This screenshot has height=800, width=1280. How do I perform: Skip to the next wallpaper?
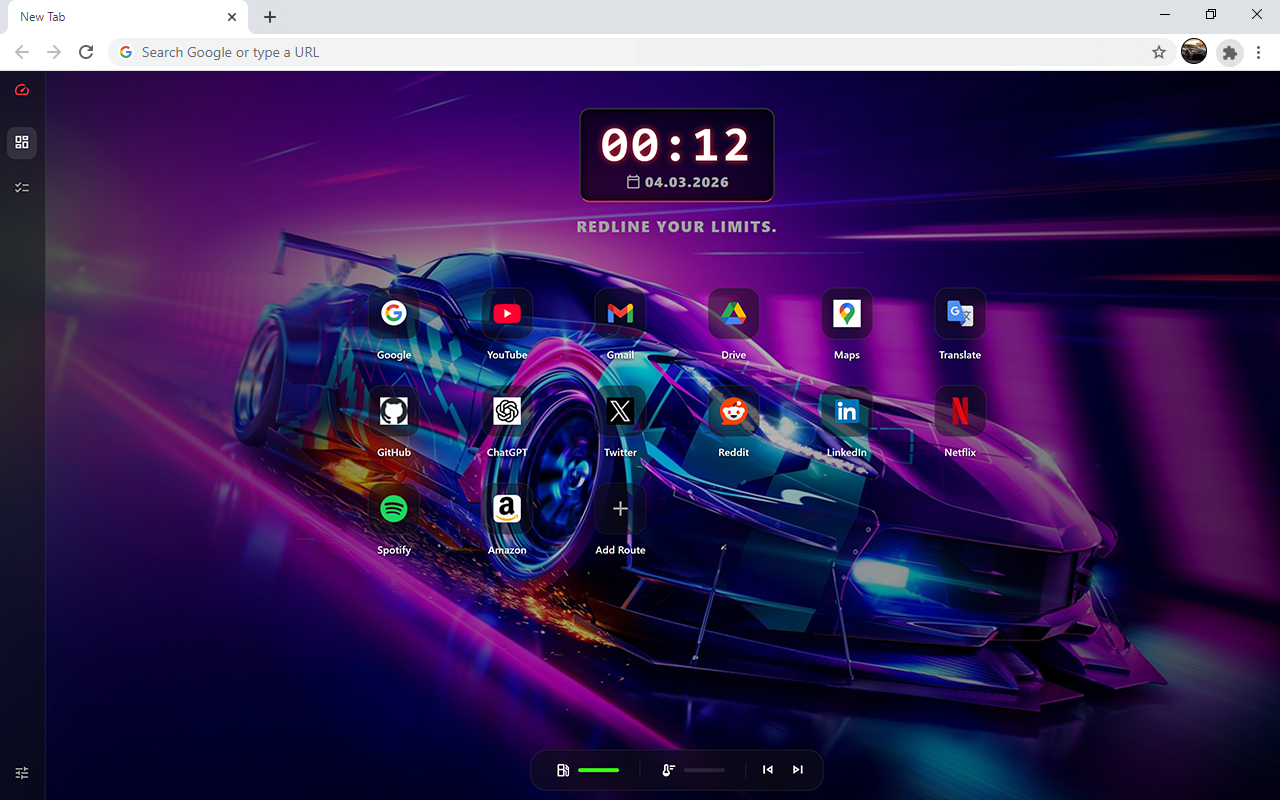pyautogui.click(x=798, y=770)
